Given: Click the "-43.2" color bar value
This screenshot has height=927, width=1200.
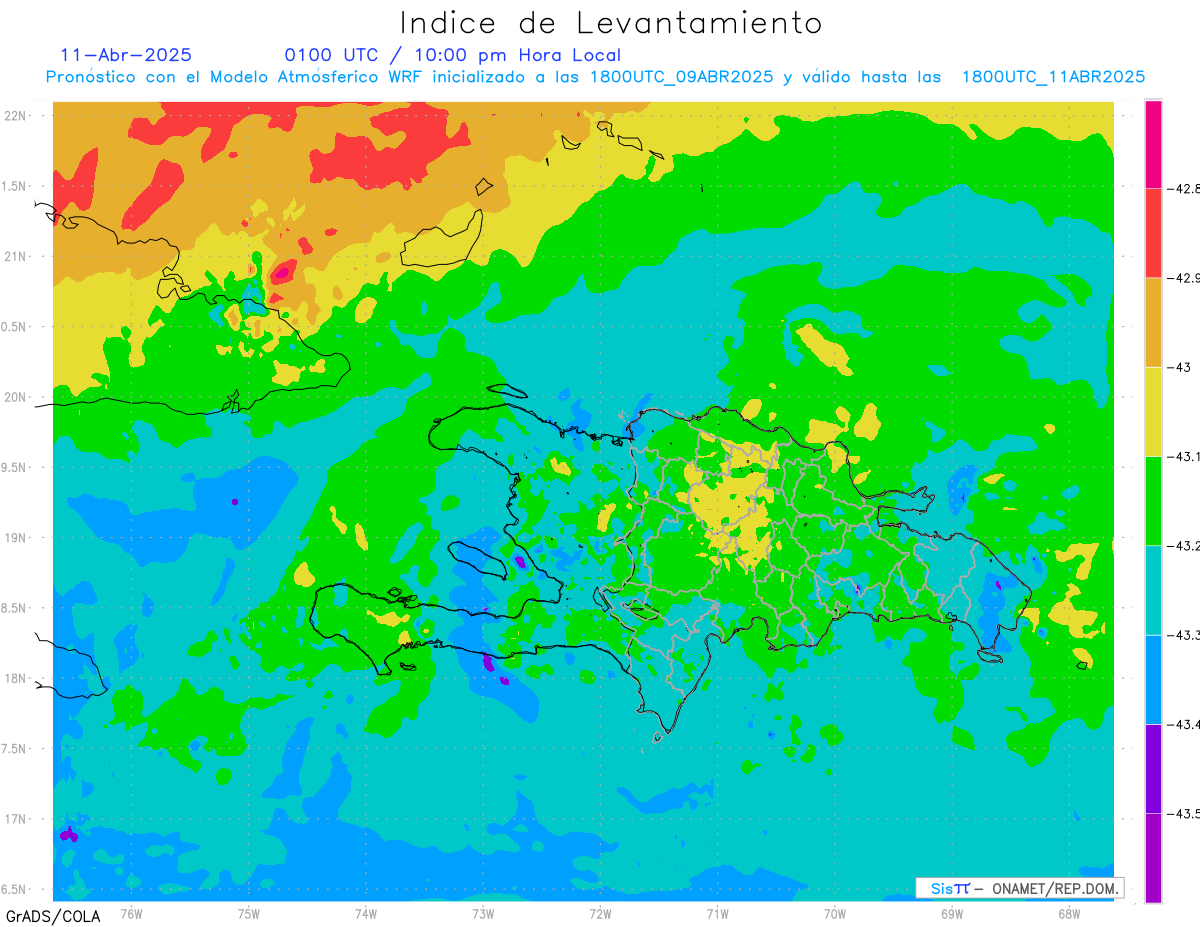Looking at the screenshot, I should [1182, 546].
